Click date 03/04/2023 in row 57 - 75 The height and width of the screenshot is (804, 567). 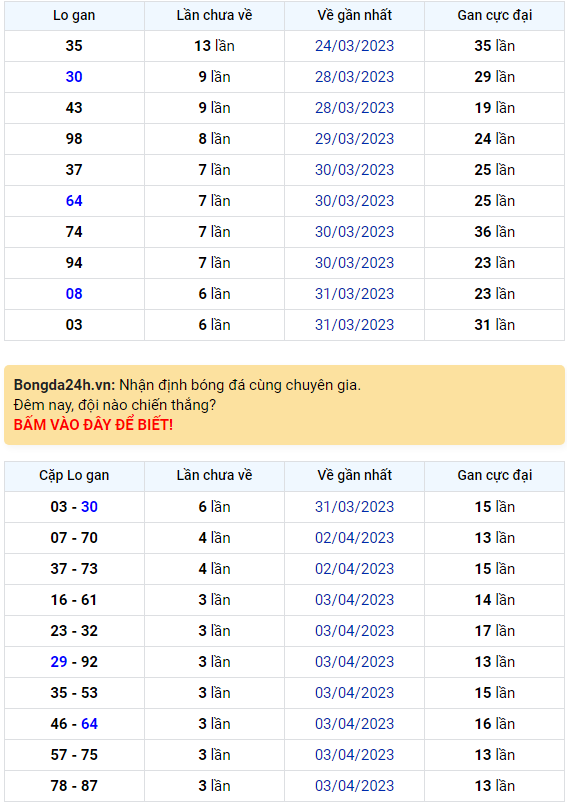point(354,755)
